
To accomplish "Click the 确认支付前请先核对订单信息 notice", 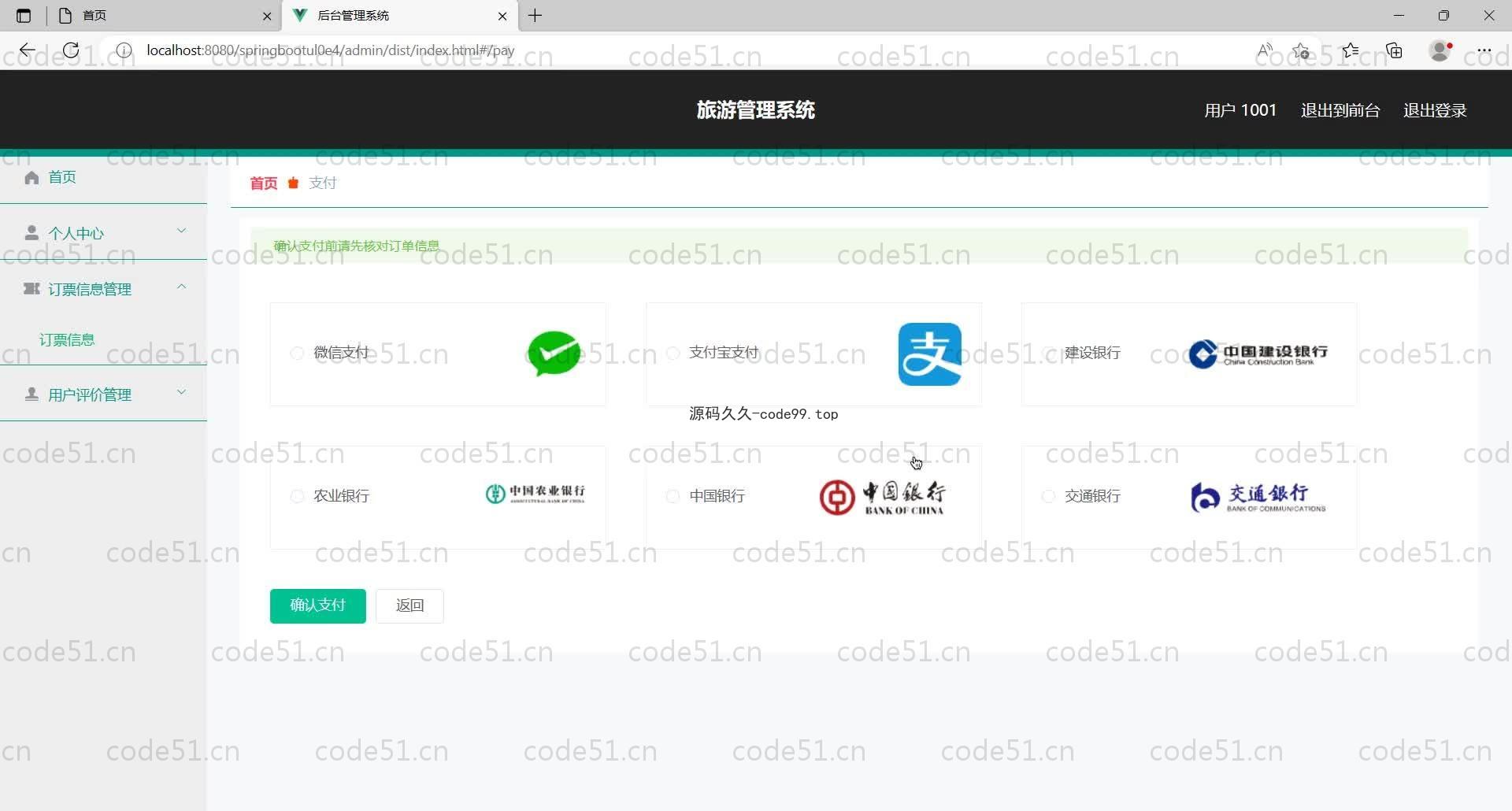I will 357,246.
